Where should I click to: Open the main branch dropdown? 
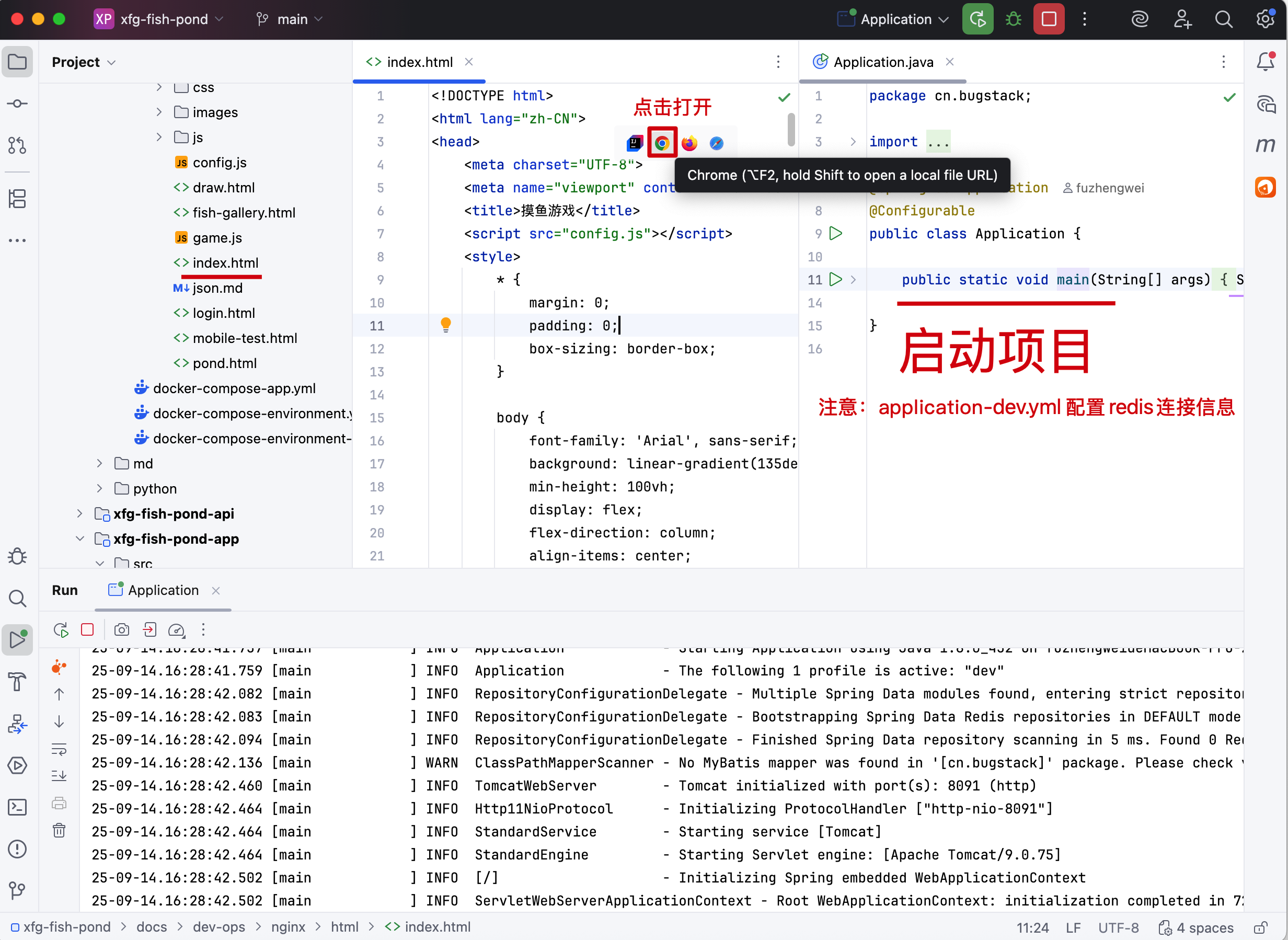point(290,19)
